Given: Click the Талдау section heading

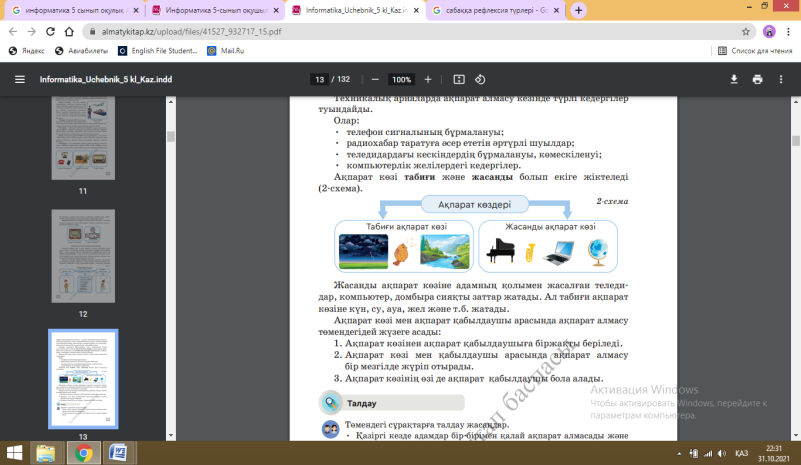Looking at the screenshot, I should [362, 403].
